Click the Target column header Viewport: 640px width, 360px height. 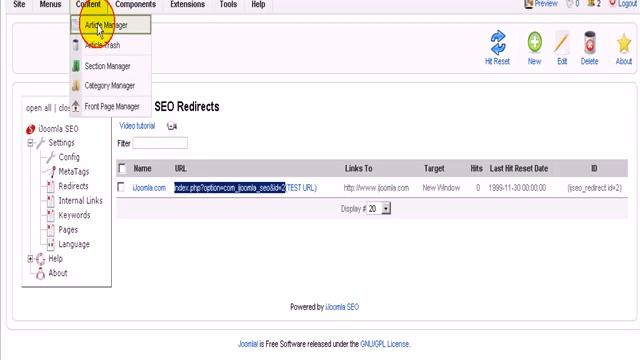(x=434, y=168)
